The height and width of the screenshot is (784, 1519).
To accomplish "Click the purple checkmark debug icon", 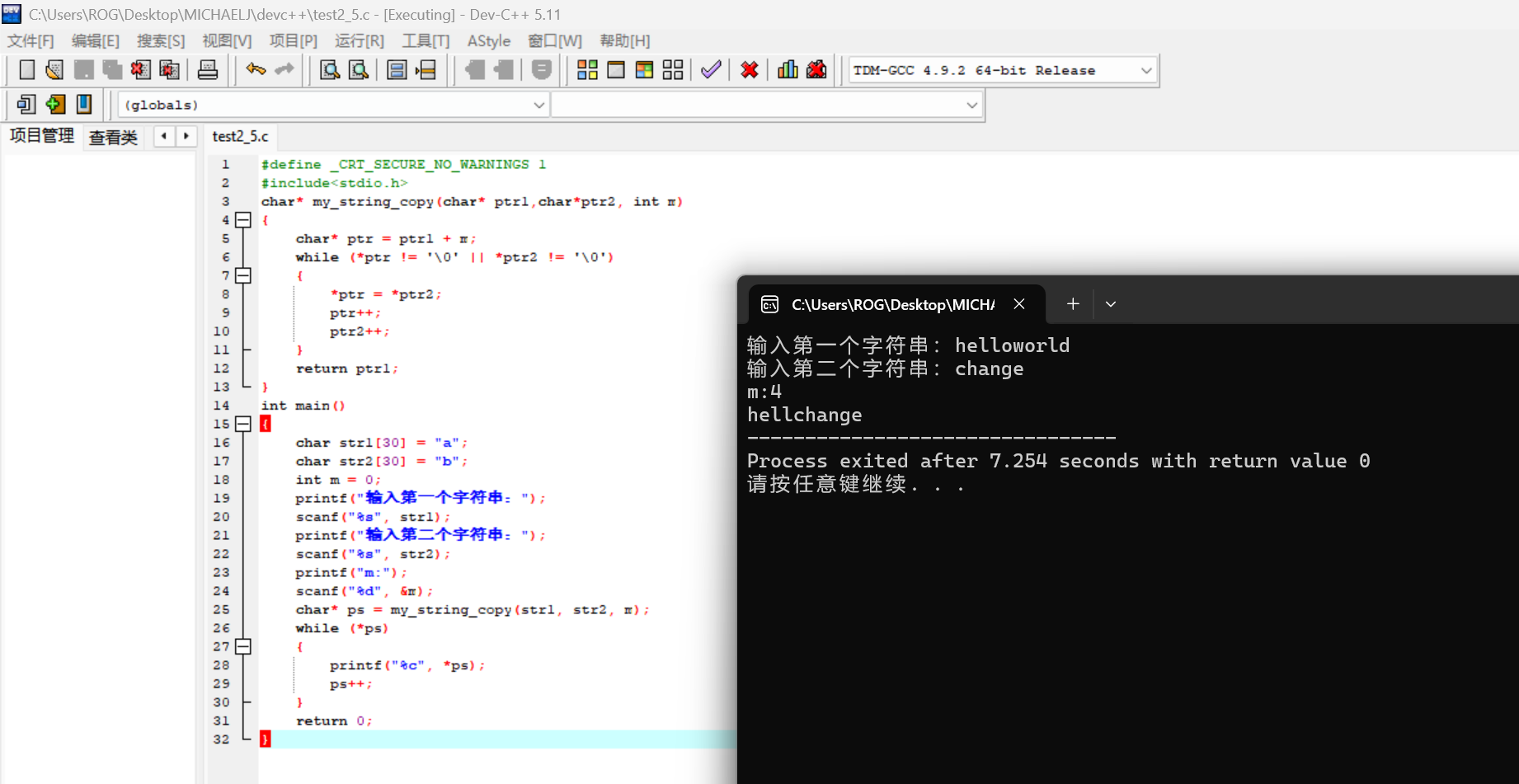I will 711,70.
